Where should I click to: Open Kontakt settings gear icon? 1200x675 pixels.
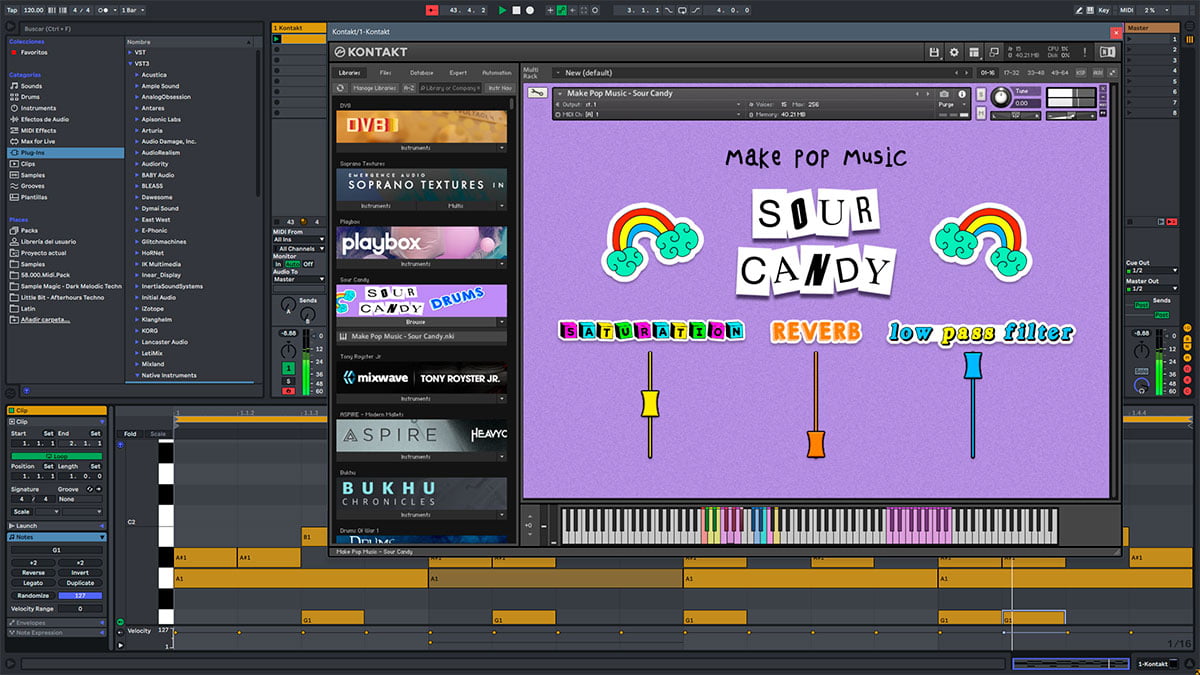click(953, 52)
